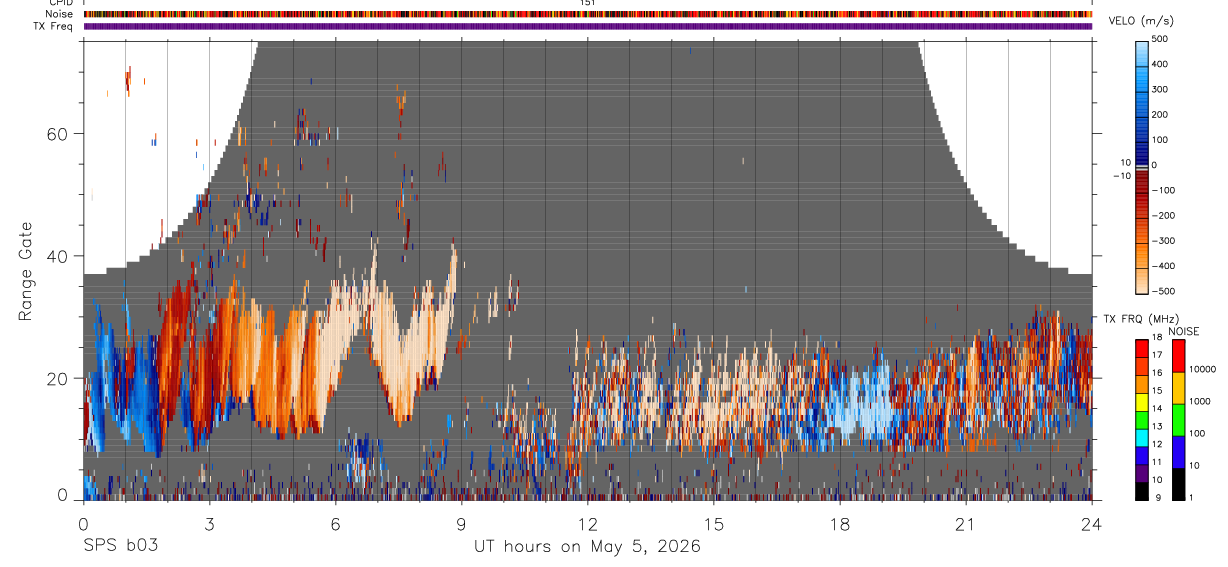Click the 300 tick on velocity colorbar
Image resolution: width=1228 pixels, height=567 pixels.
[1161, 89]
